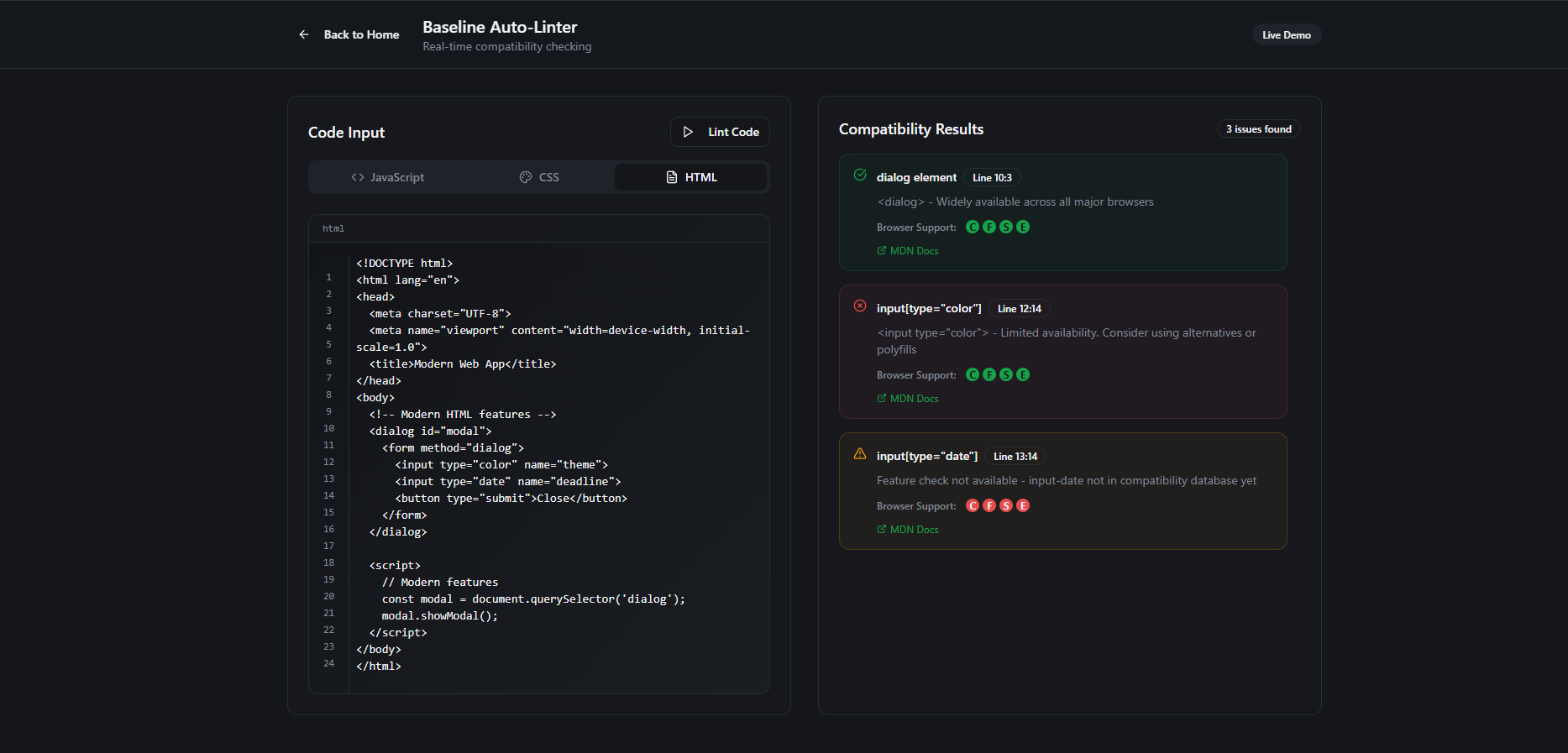
Task: Click the Line 12:14 badge
Action: [x=1019, y=309]
